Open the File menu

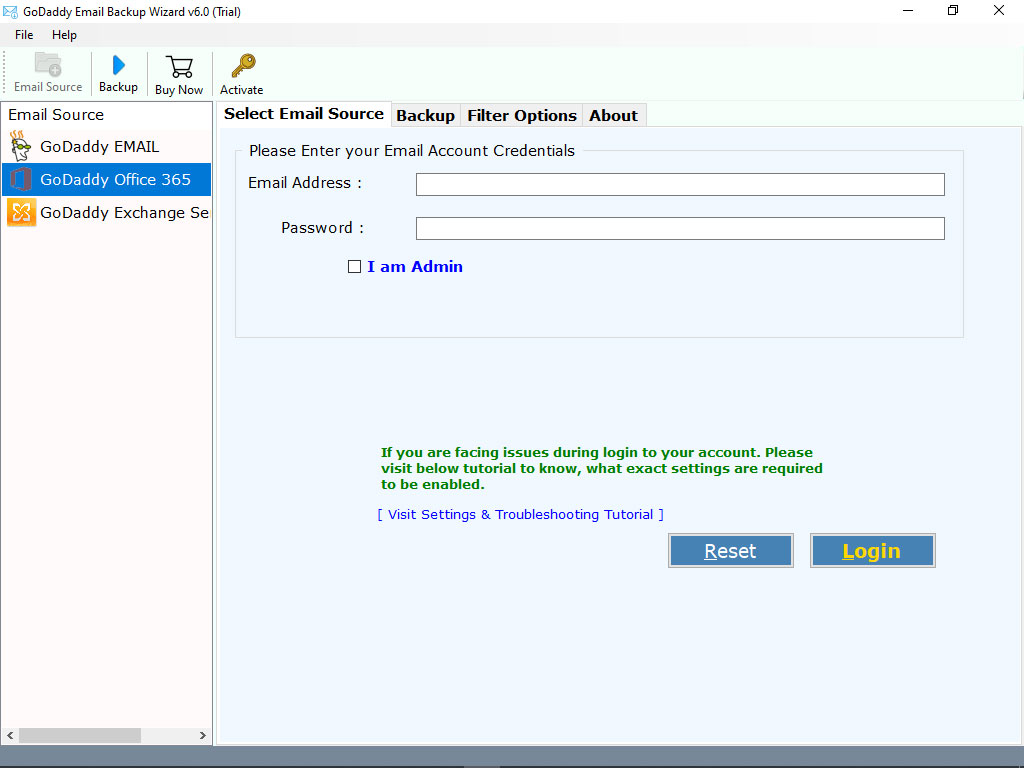pyautogui.click(x=24, y=35)
